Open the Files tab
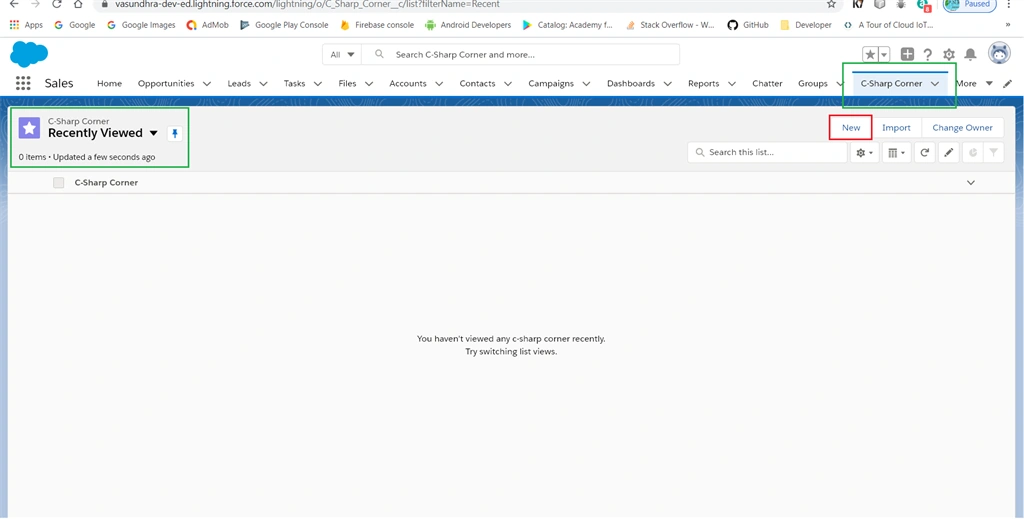 347,84
